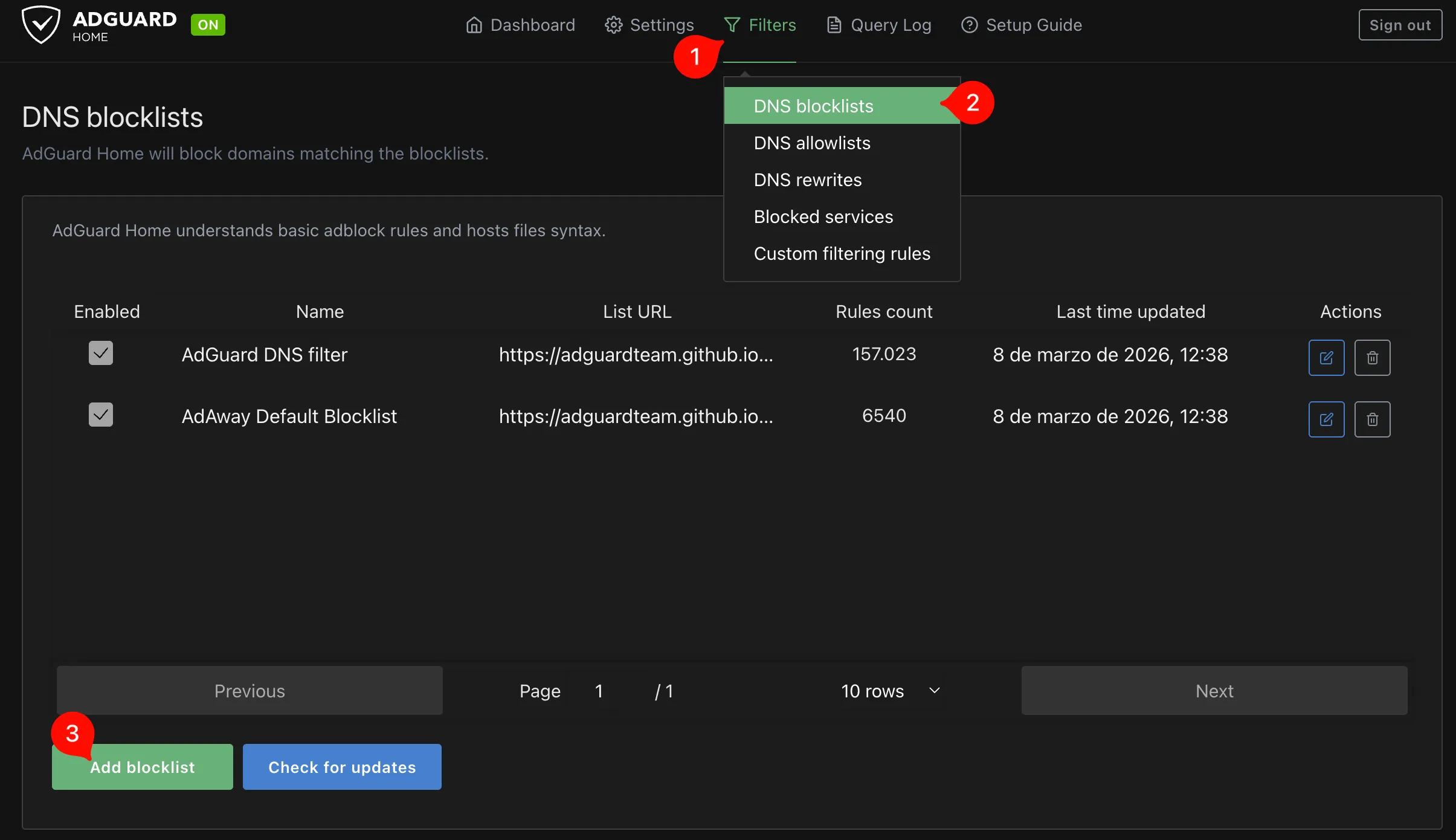The height and width of the screenshot is (840, 1456).
Task: Click the 6540 rules count value
Action: [x=884, y=416]
